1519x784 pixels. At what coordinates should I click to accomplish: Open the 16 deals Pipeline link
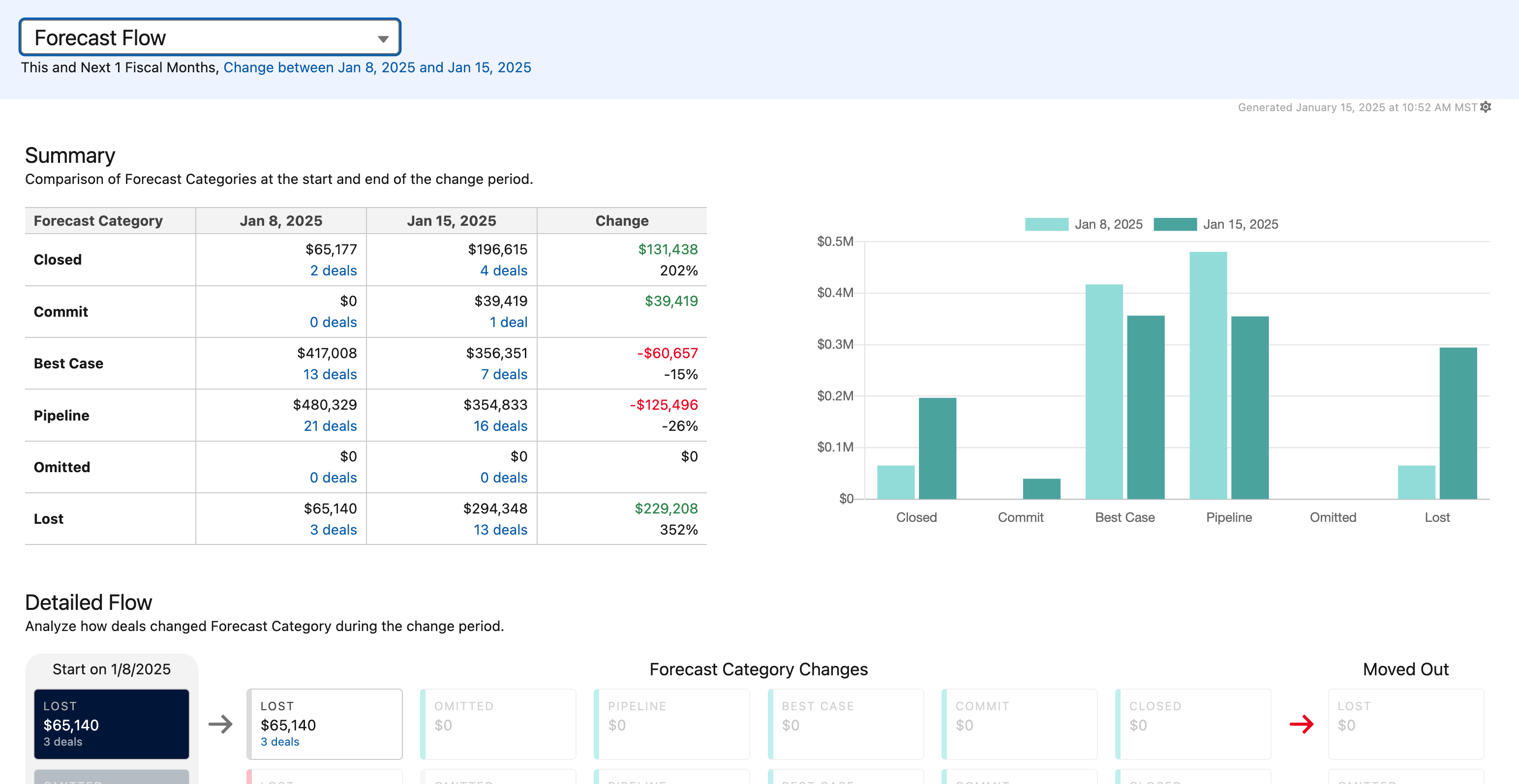coord(500,426)
